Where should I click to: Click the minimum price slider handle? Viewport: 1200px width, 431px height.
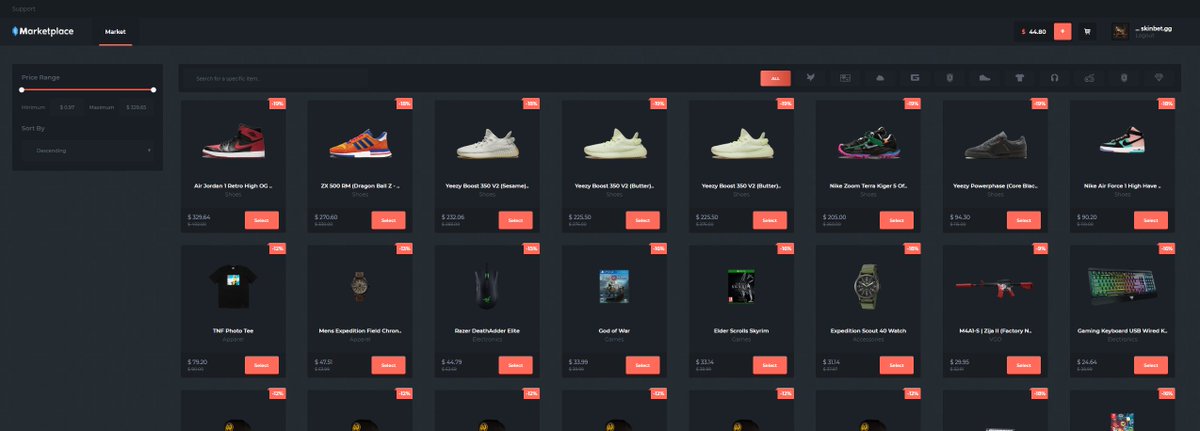(x=22, y=90)
